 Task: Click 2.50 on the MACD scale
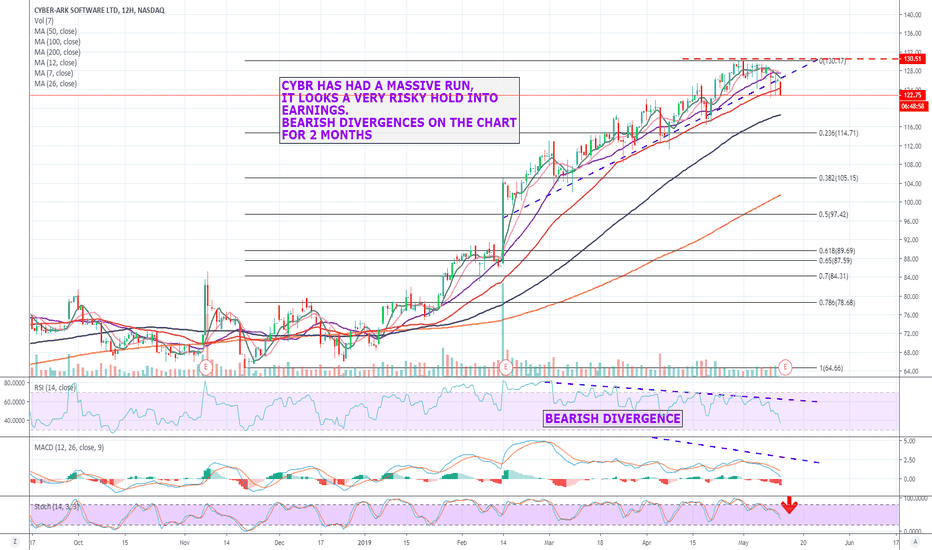click(x=909, y=460)
